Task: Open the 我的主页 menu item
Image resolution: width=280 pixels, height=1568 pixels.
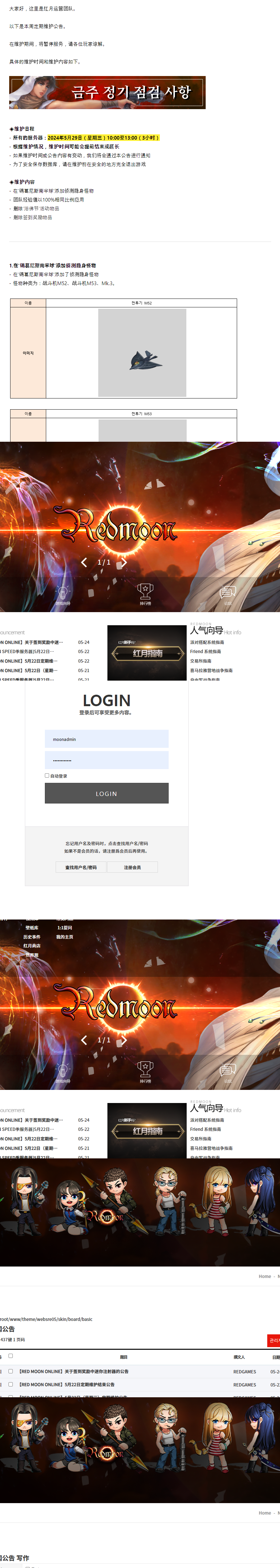Action: click(65, 937)
